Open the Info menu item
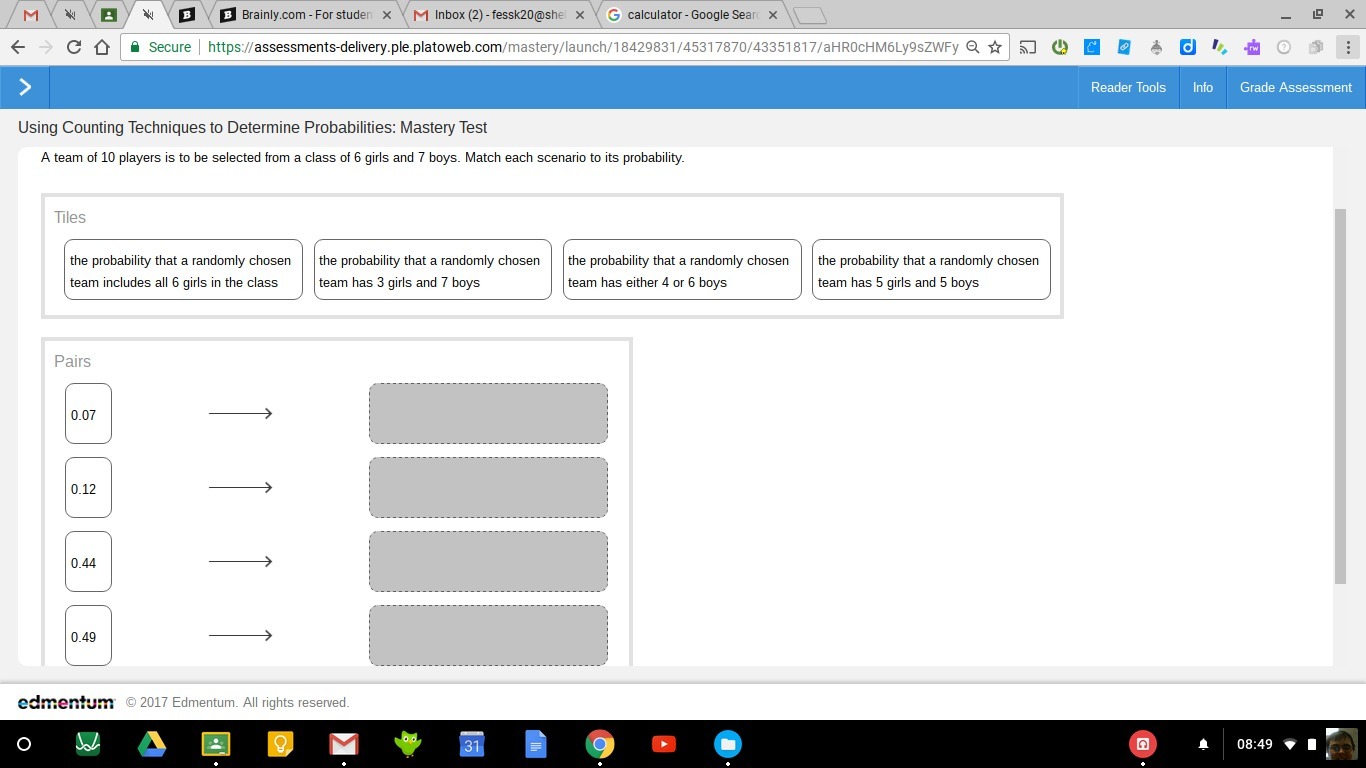 [1203, 87]
